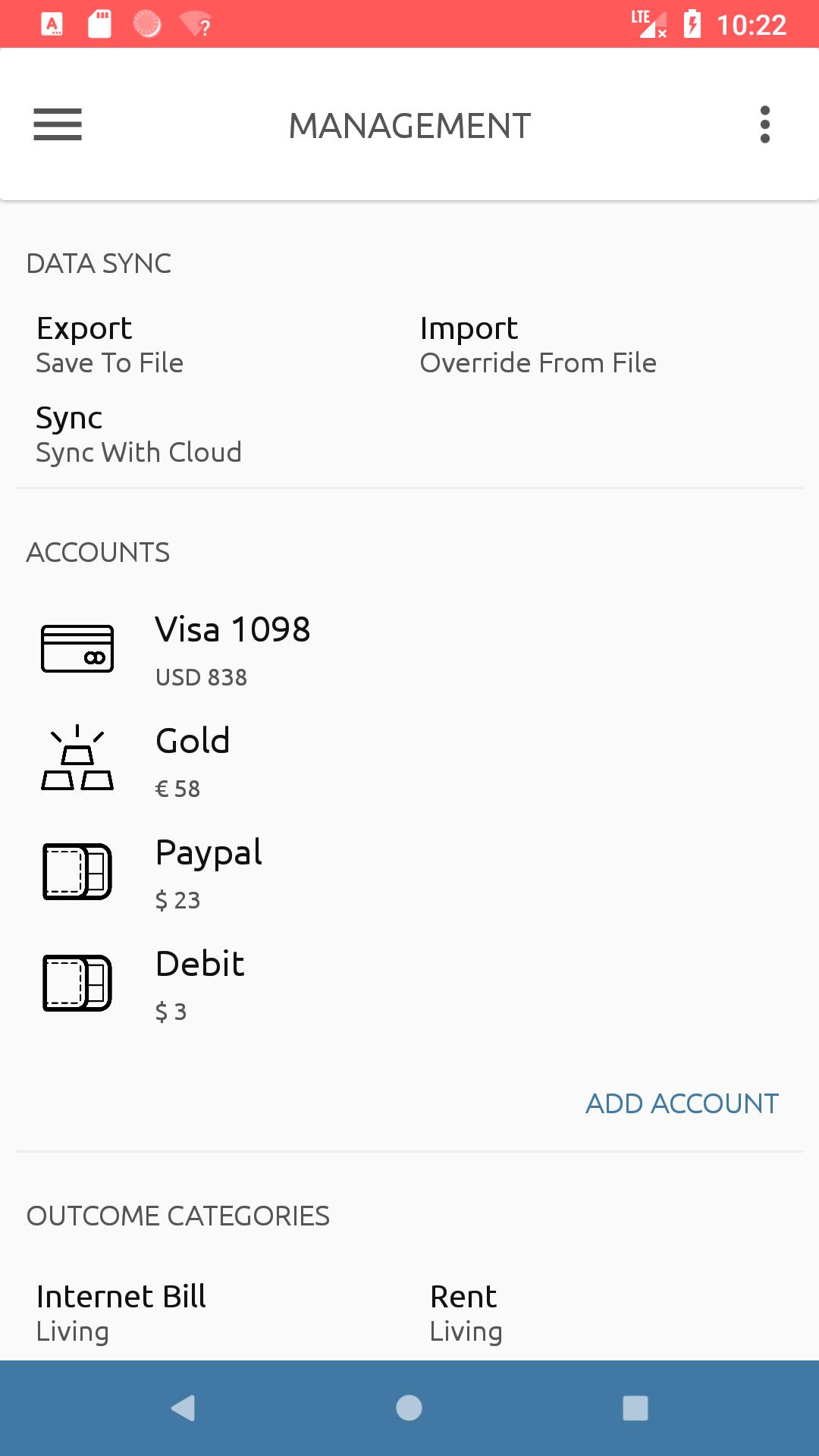Open the Internet Bill category
Screen dimensions: 819x1456
121,1313
